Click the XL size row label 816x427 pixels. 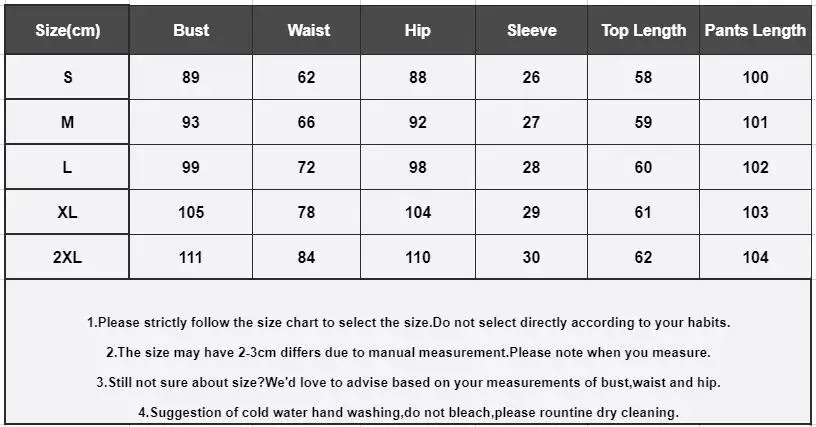pos(67,212)
